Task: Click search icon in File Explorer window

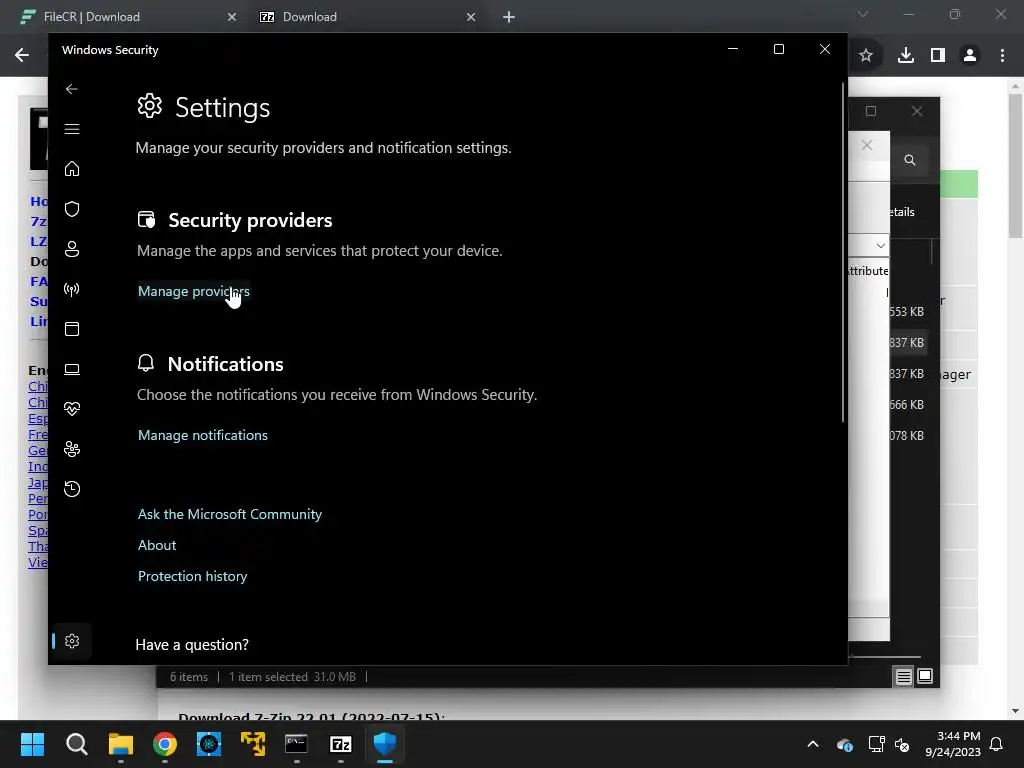Action: click(910, 160)
